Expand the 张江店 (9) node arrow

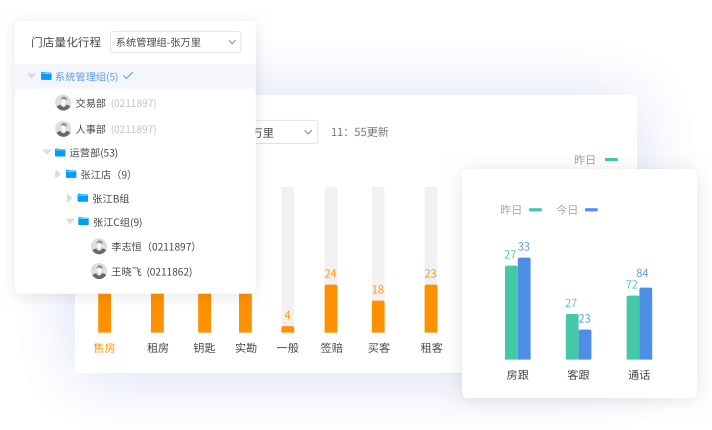[58, 174]
